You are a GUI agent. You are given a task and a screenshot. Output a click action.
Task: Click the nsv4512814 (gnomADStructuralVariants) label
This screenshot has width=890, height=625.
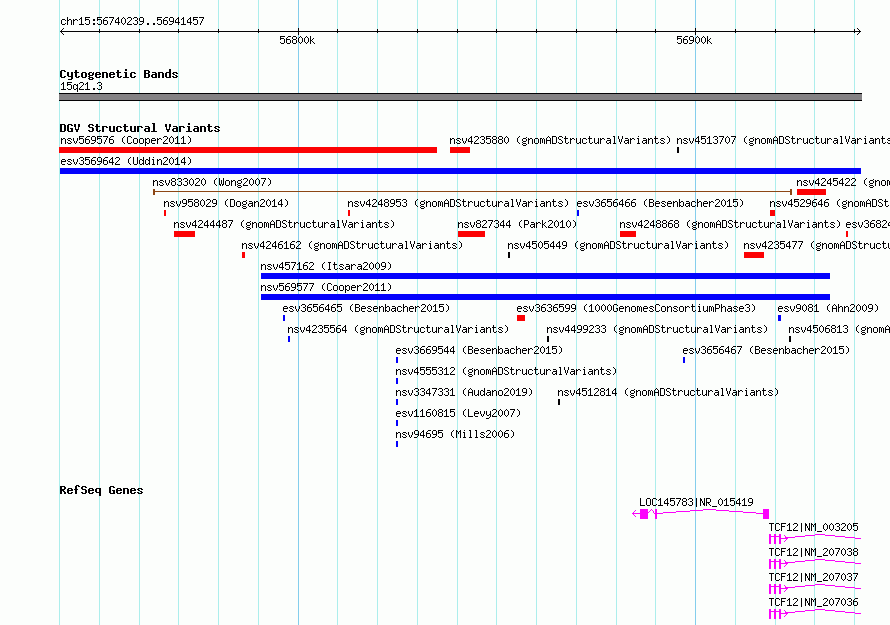(668, 392)
